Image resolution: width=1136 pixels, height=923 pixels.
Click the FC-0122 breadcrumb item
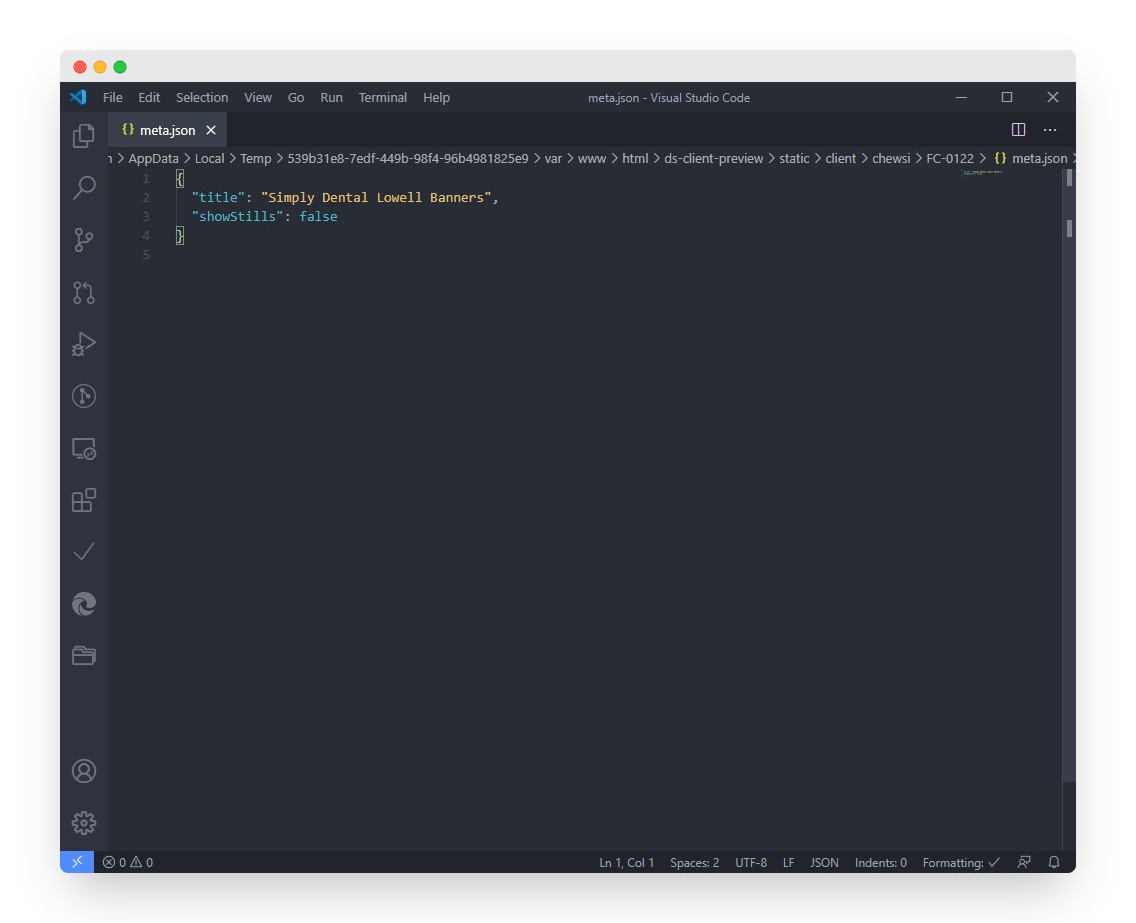pos(948,158)
